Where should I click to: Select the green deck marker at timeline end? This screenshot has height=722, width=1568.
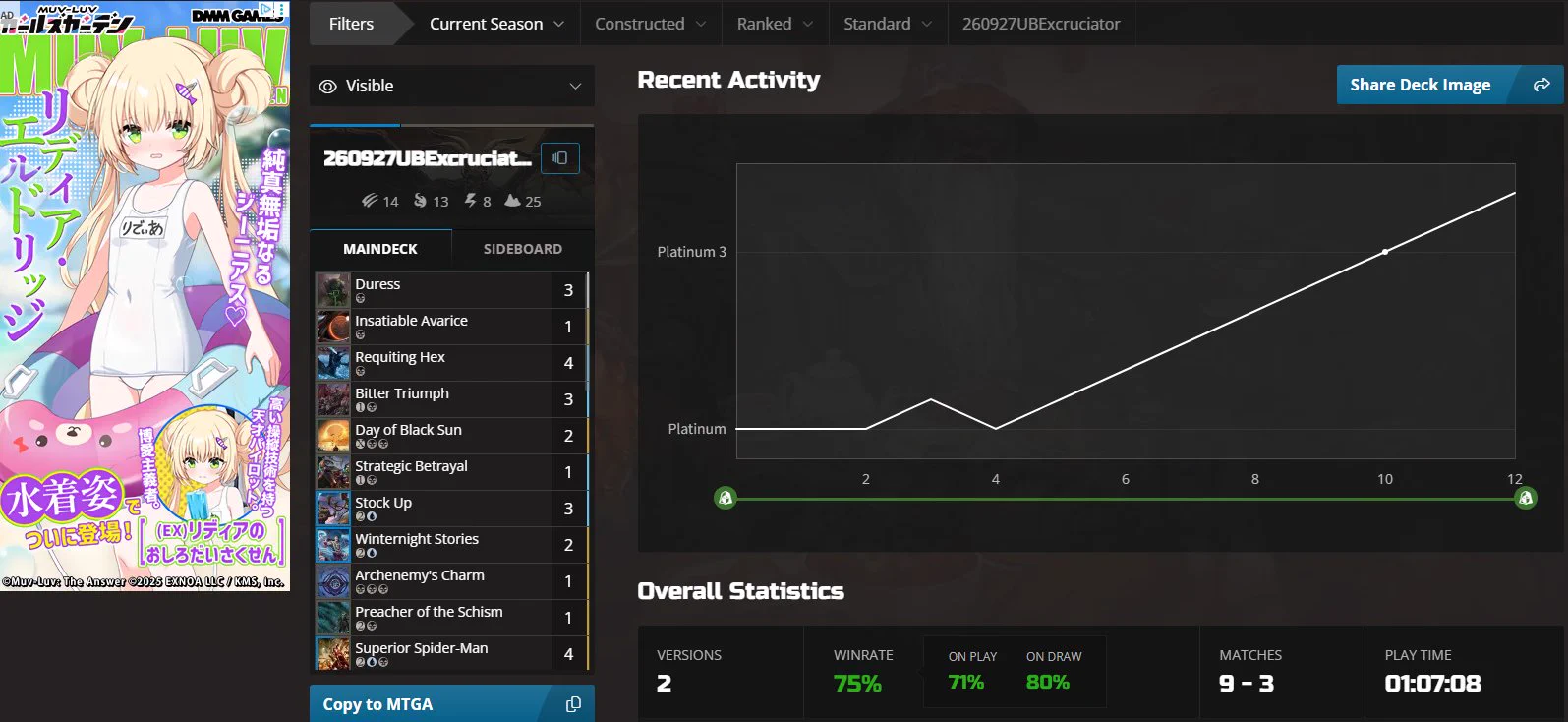(1525, 498)
